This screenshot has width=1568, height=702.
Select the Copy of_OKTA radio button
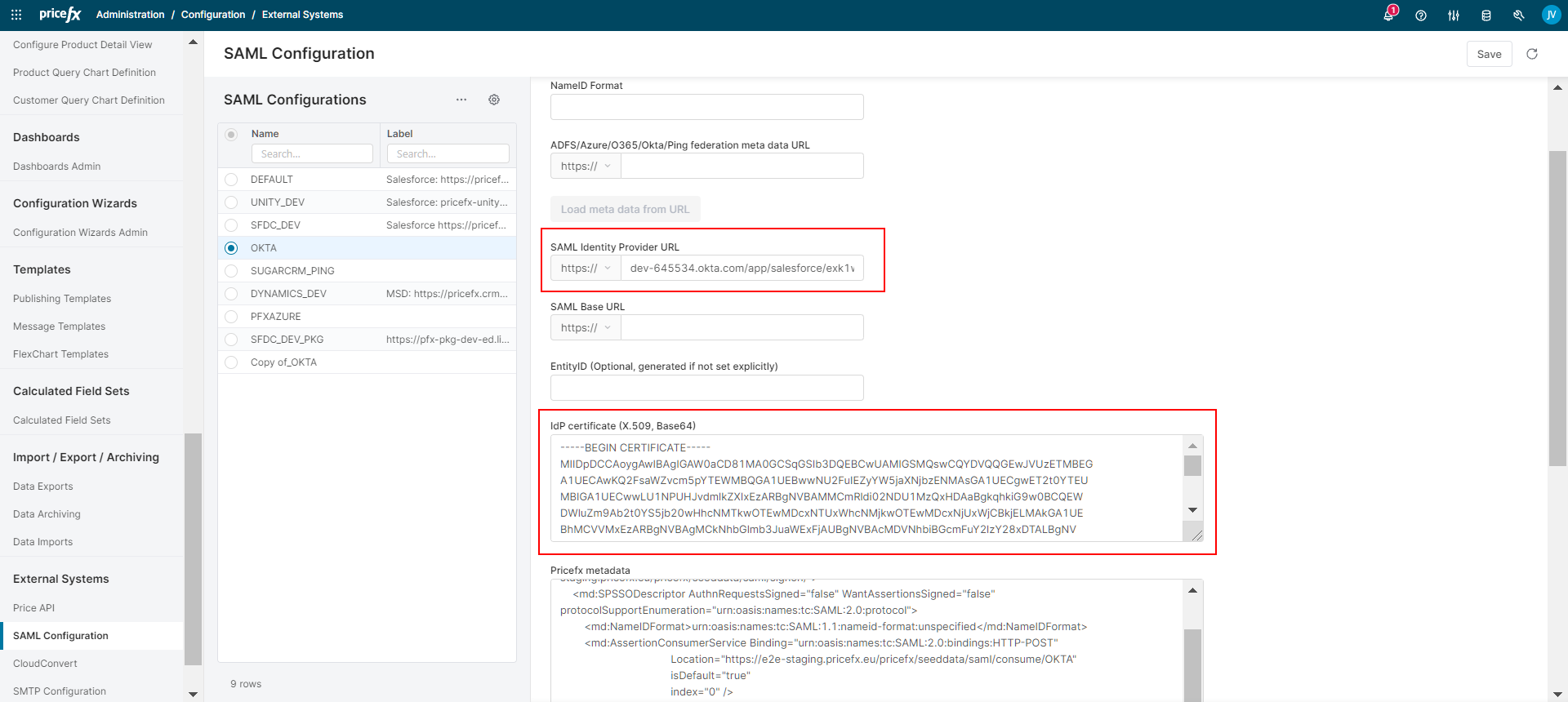point(231,362)
